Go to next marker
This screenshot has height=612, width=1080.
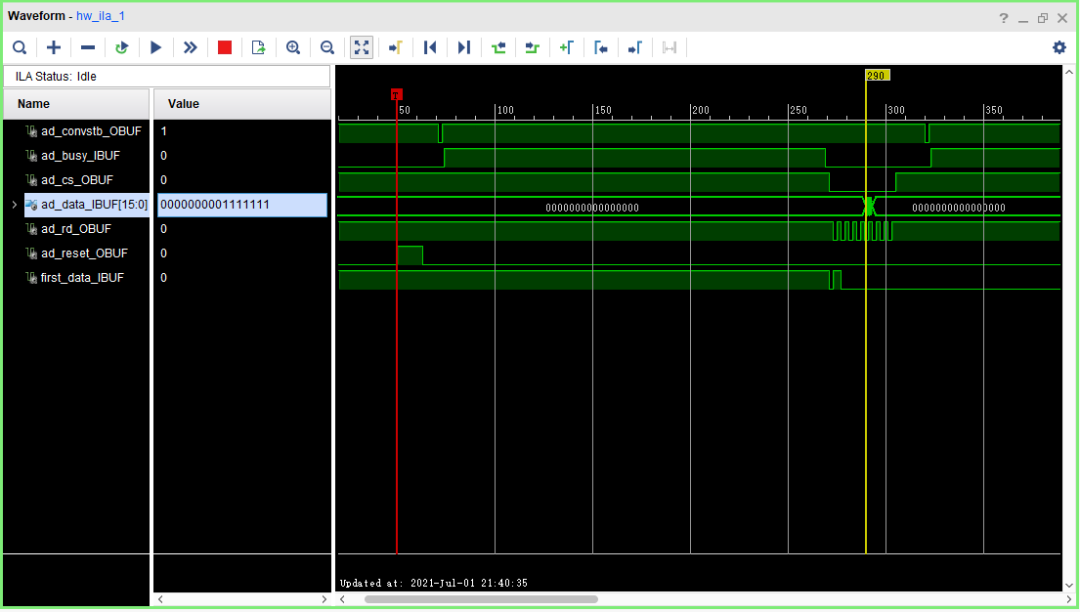click(x=634, y=48)
